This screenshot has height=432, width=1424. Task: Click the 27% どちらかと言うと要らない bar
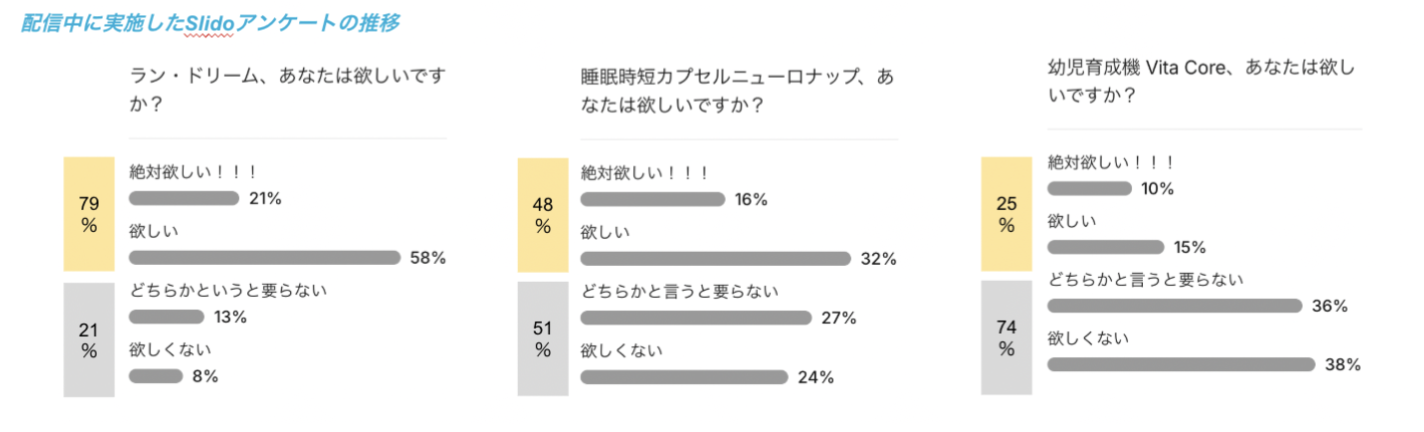[695, 318]
